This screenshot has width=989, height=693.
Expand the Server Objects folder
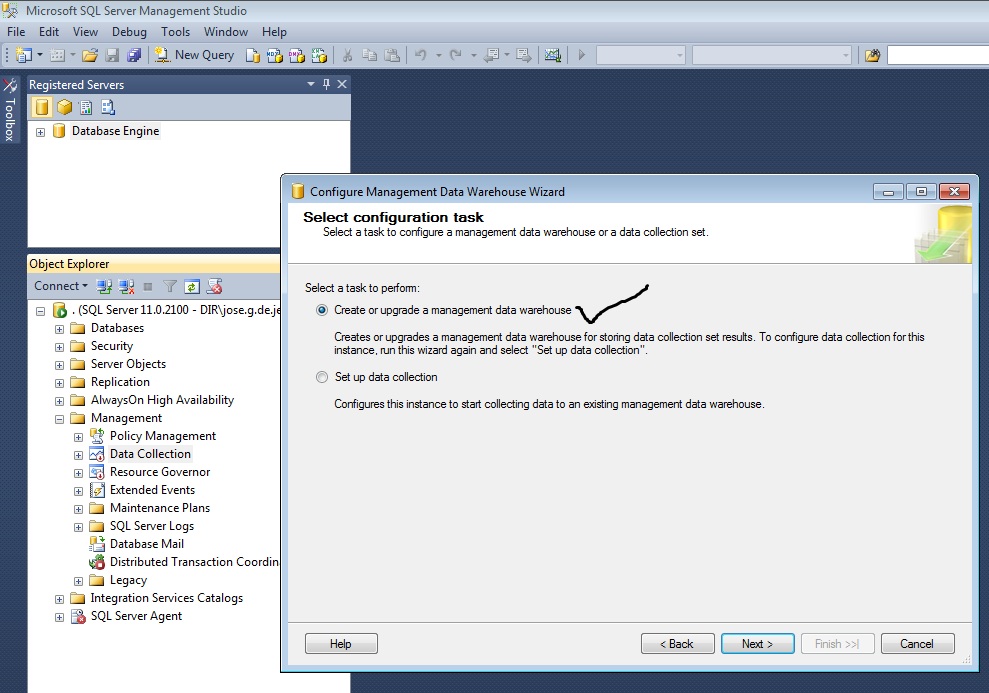tap(59, 364)
